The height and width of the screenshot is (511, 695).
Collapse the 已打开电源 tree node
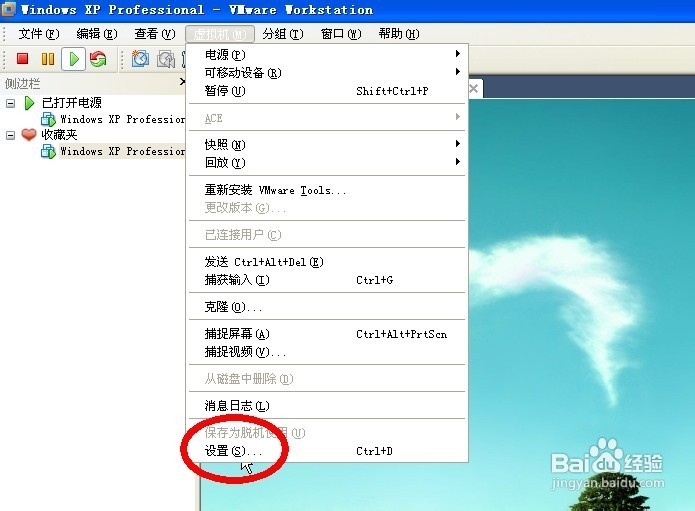10,103
